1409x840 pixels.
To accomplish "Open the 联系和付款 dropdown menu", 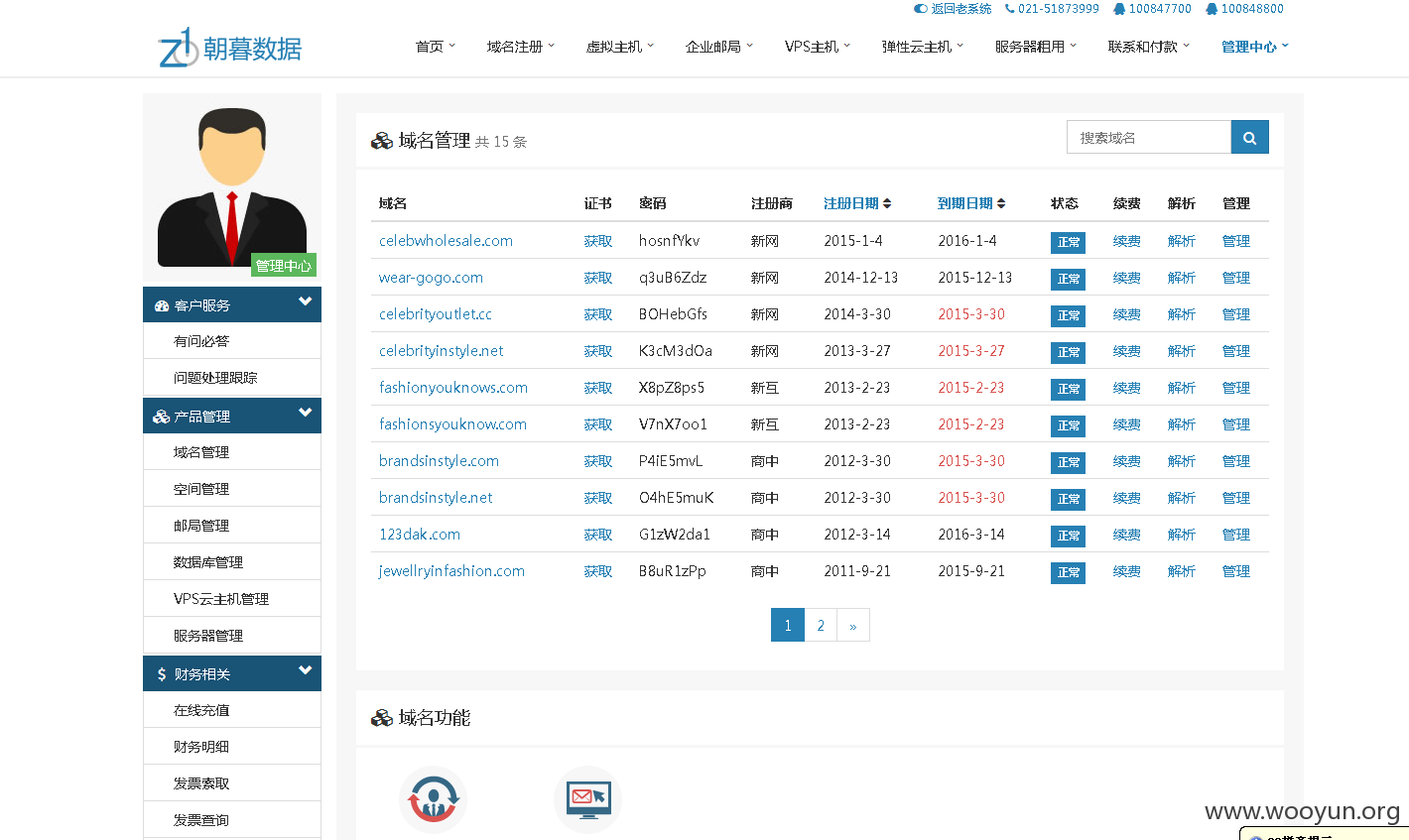I will click(x=1149, y=47).
